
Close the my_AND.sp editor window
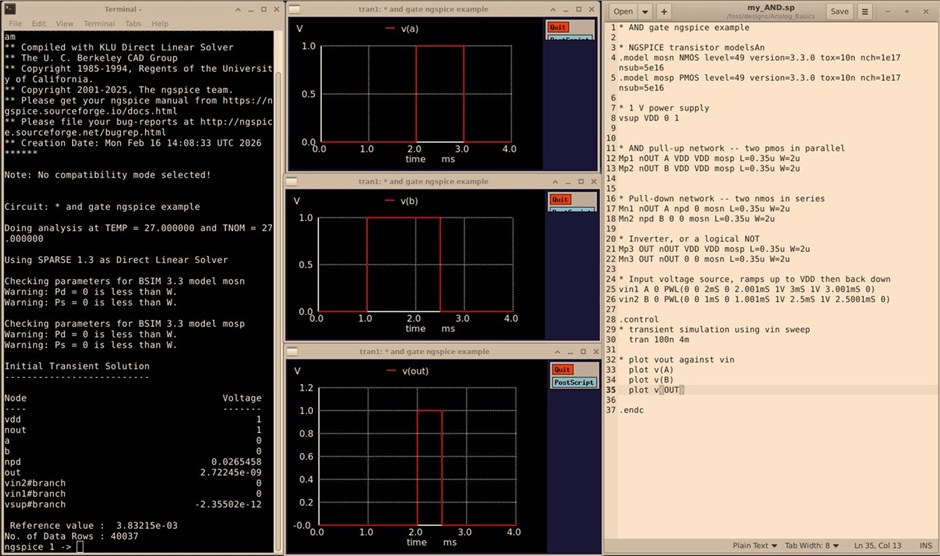click(x=928, y=12)
